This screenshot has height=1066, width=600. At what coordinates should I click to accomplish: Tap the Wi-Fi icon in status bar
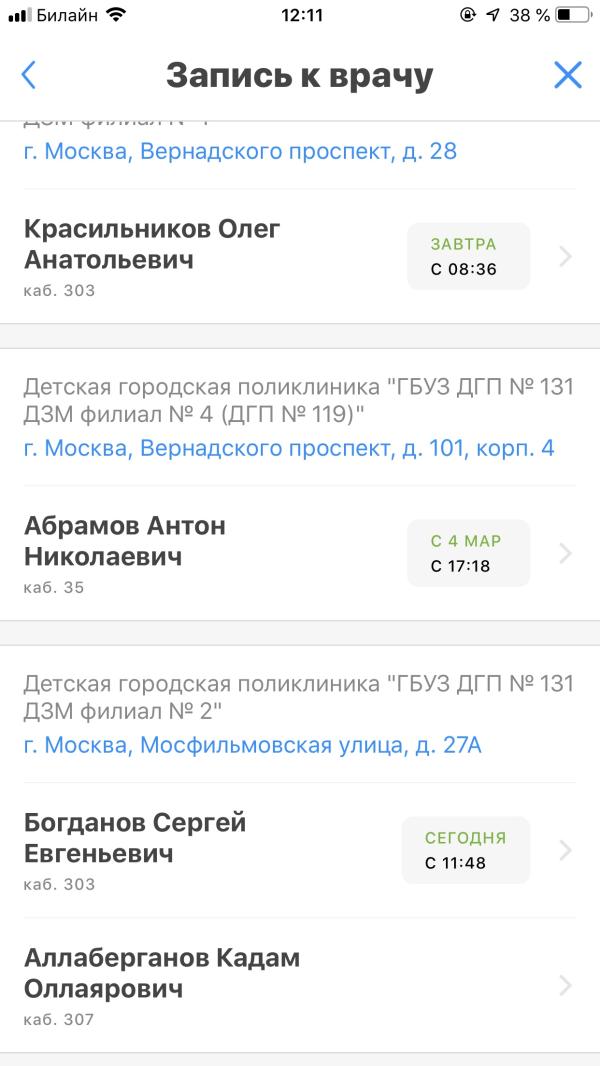[x=118, y=14]
